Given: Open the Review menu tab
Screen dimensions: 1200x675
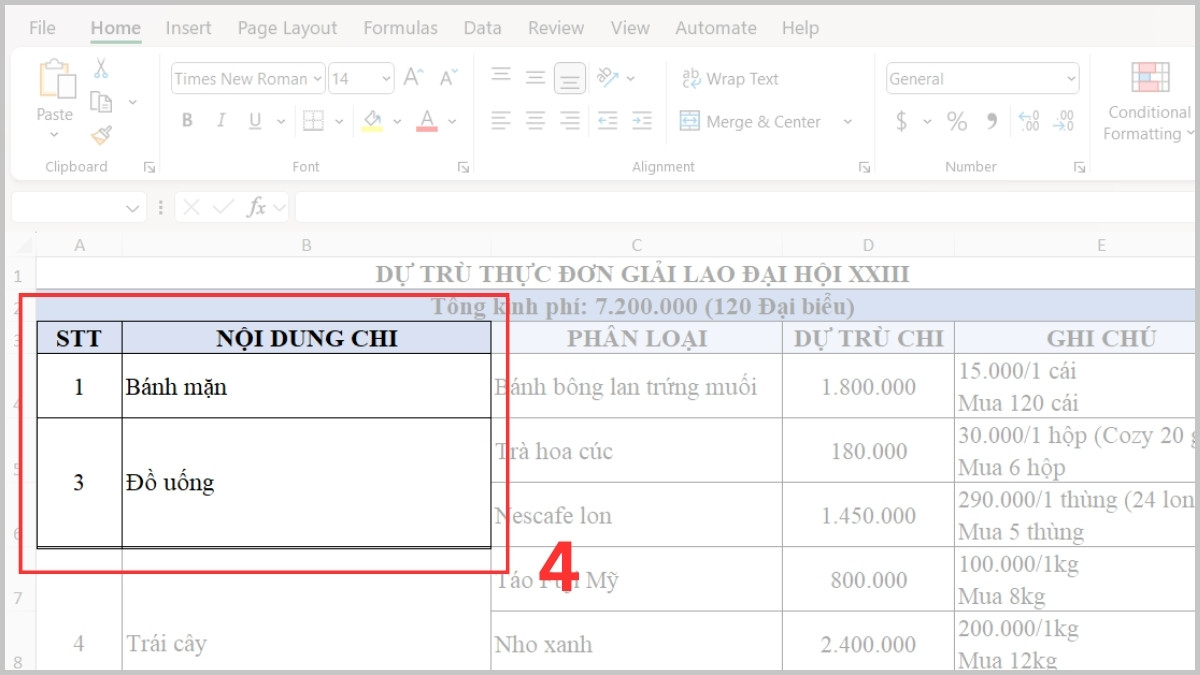Looking at the screenshot, I should coord(556,28).
